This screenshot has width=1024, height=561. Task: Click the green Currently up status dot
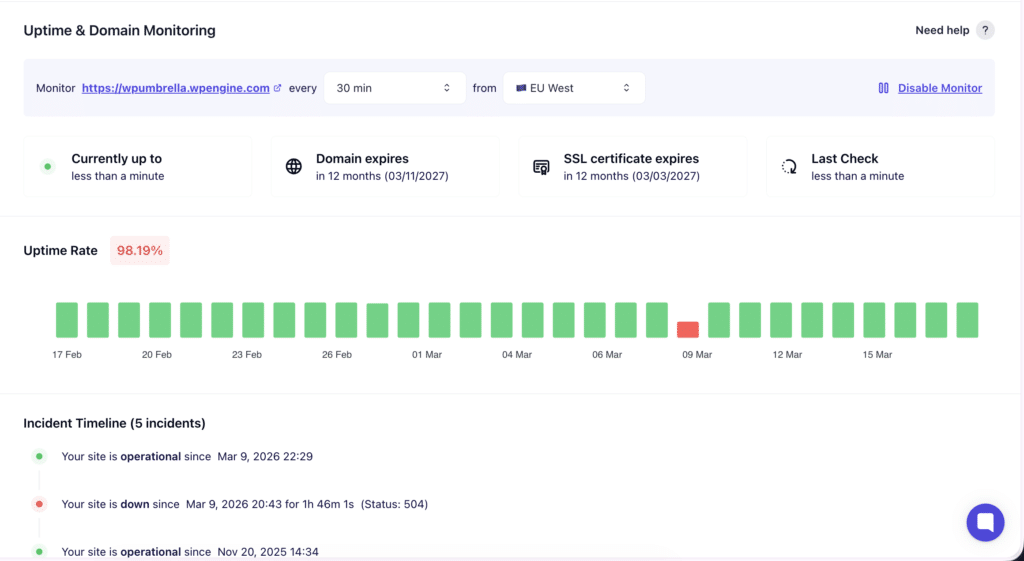click(x=47, y=166)
